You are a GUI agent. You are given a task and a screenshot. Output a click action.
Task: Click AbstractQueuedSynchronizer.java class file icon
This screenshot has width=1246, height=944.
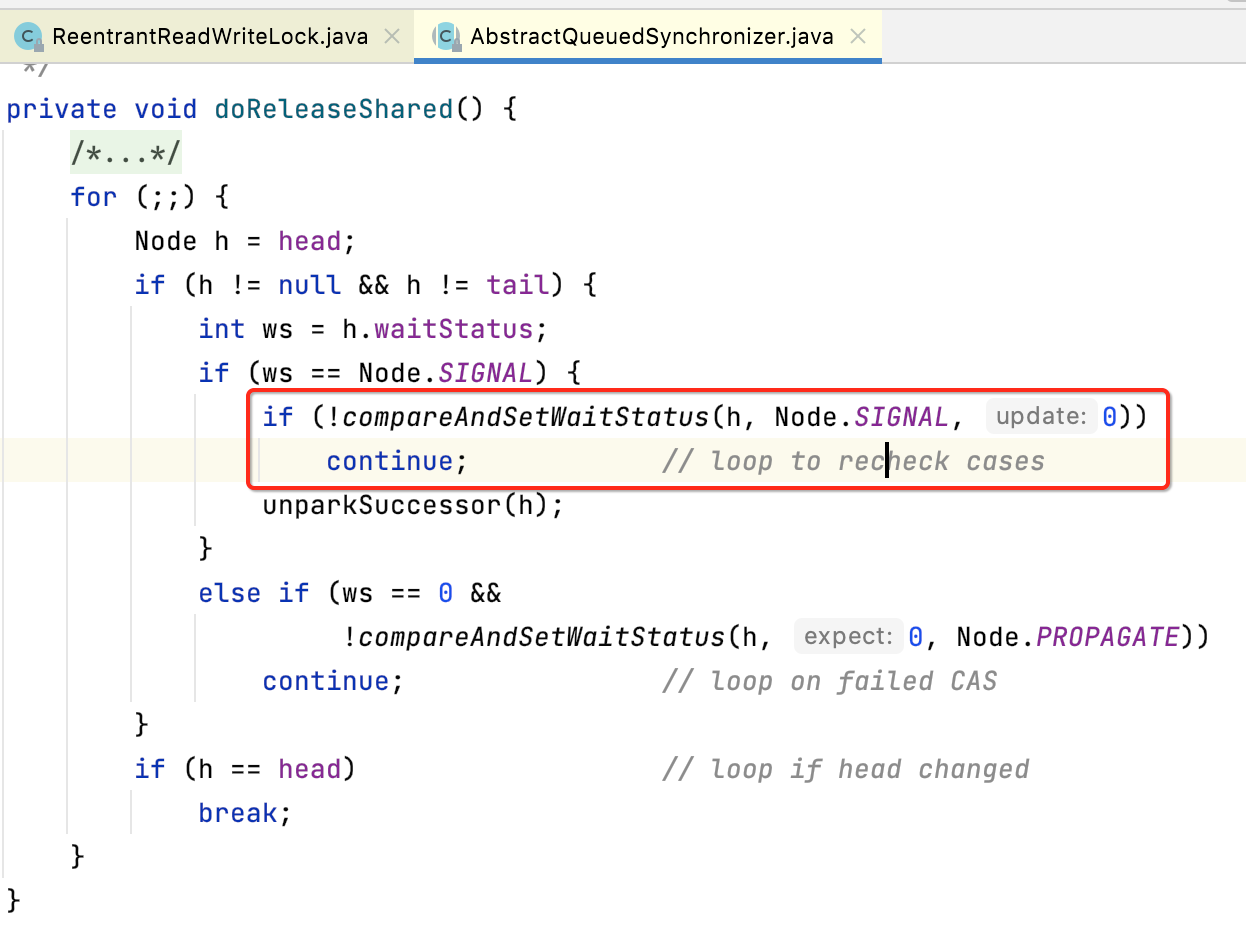point(447,38)
